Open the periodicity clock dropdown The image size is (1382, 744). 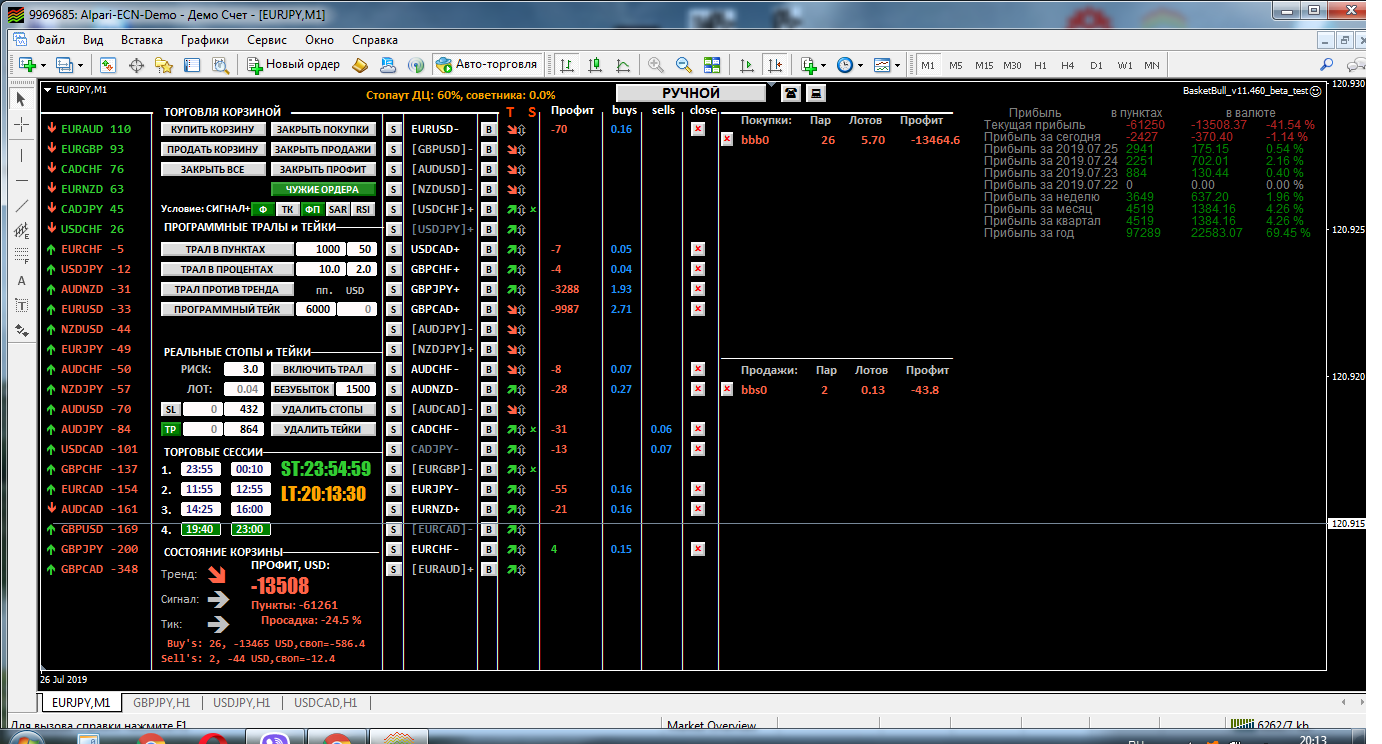pyautogui.click(x=860, y=65)
